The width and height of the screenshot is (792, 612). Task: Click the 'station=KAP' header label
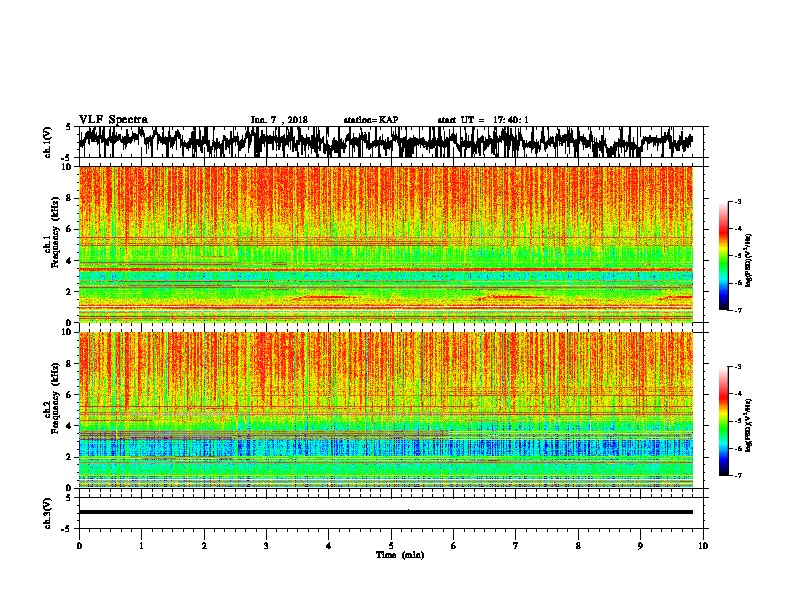point(371,120)
